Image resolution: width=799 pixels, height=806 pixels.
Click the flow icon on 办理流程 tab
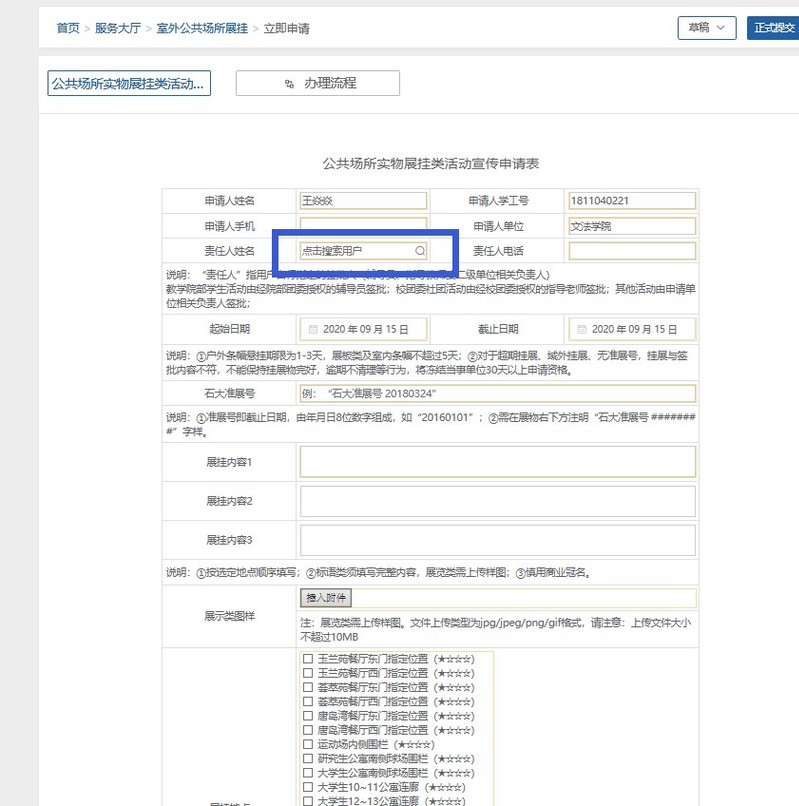289,83
